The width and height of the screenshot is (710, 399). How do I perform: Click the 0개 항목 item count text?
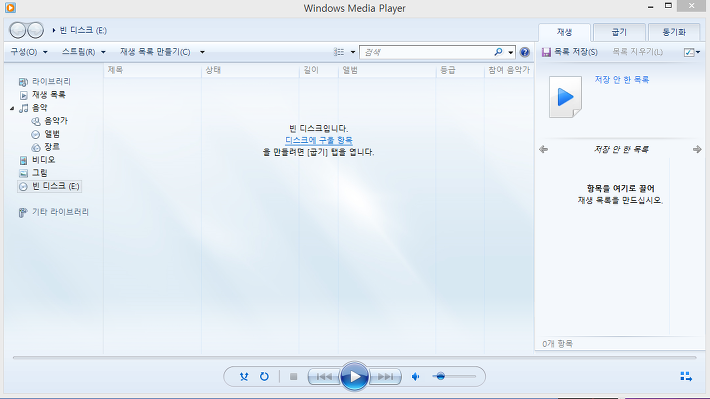click(x=557, y=344)
